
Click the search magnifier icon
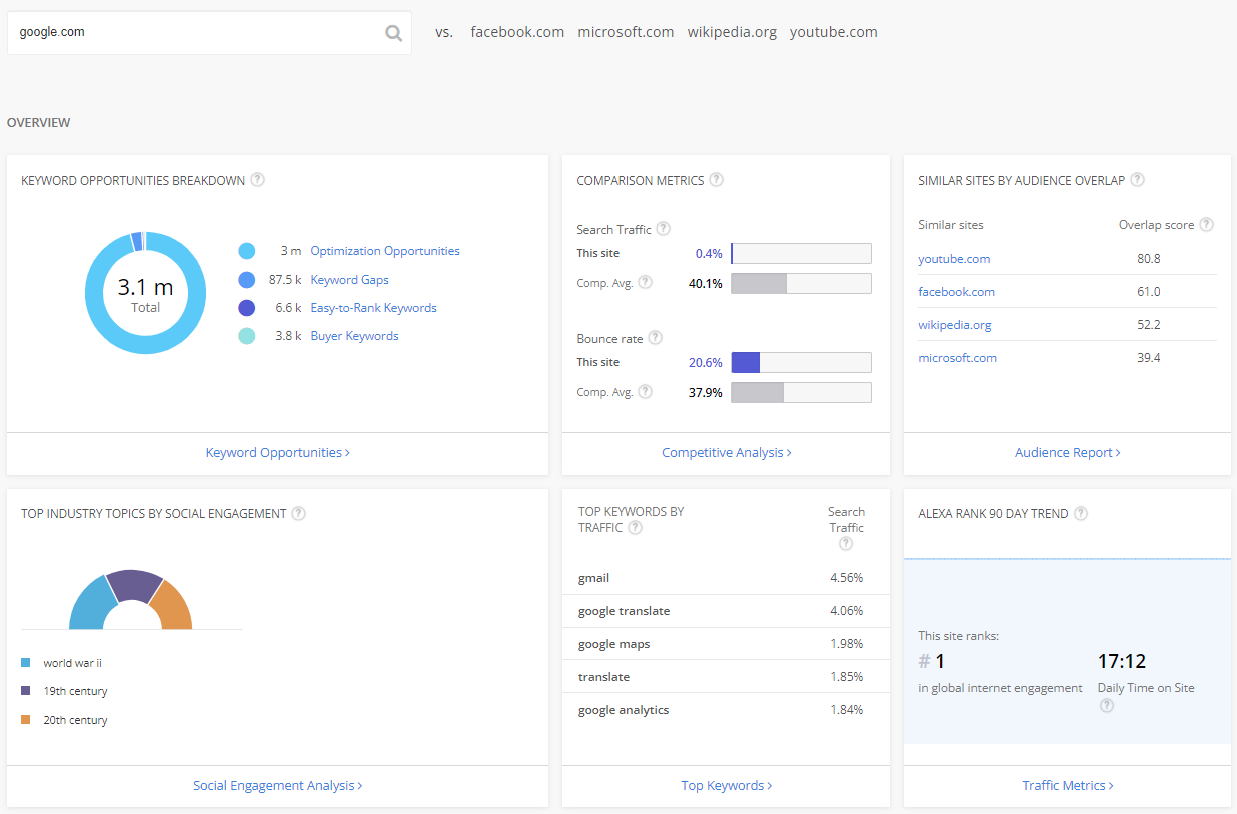[393, 33]
